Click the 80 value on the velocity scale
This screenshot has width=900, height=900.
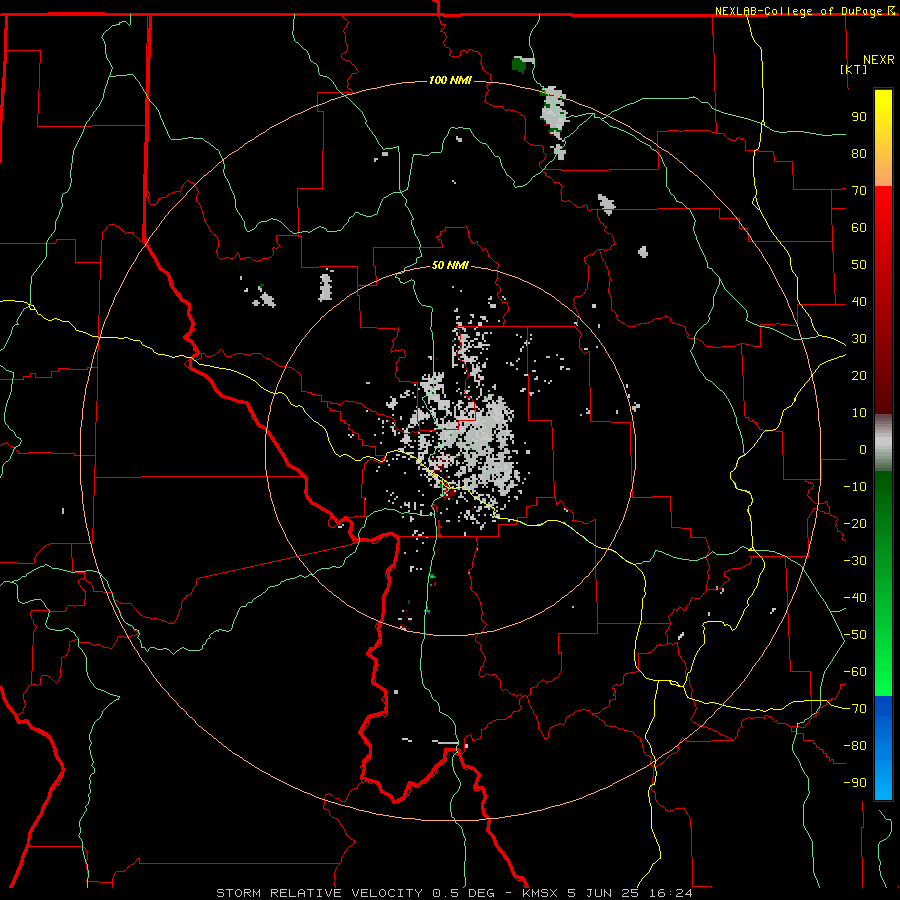click(859, 153)
